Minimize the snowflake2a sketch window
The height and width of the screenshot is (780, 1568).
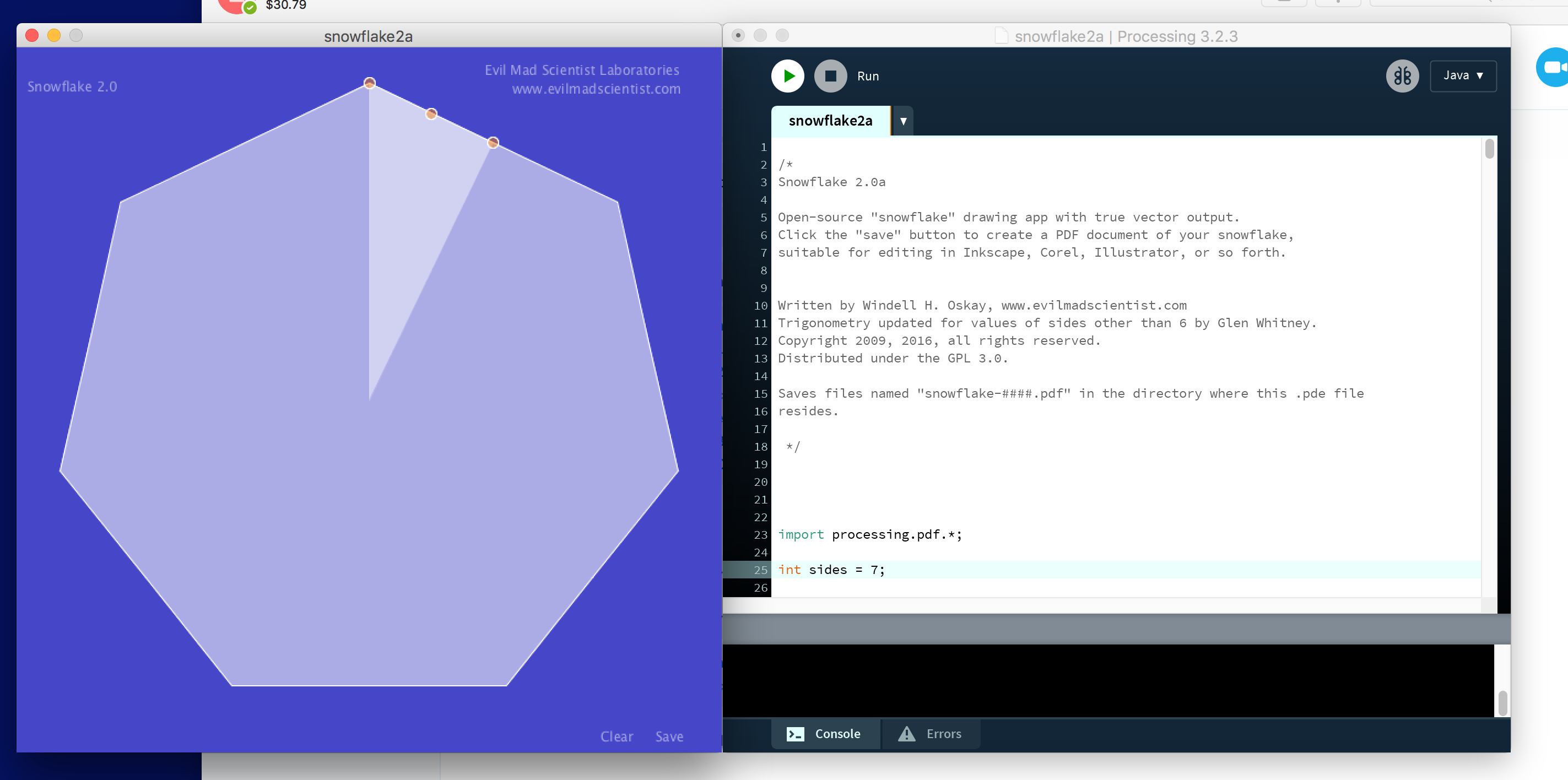pos(54,35)
